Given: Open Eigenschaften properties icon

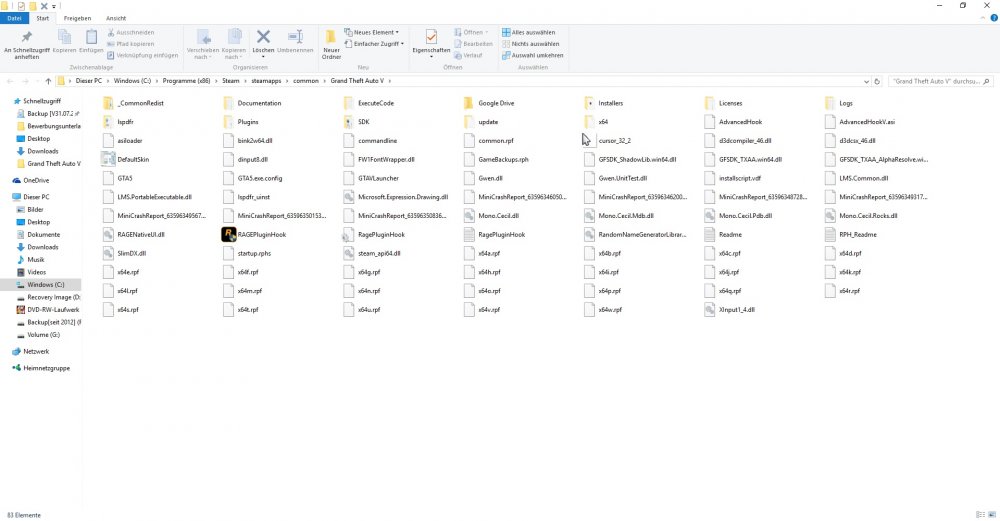Looking at the screenshot, I should click(431, 37).
